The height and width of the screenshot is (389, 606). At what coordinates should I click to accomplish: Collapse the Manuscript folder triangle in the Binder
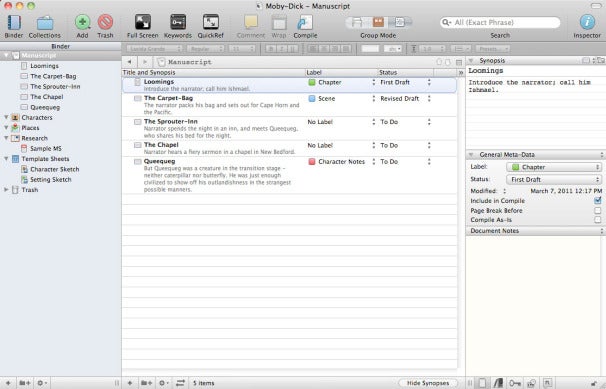tap(6, 56)
